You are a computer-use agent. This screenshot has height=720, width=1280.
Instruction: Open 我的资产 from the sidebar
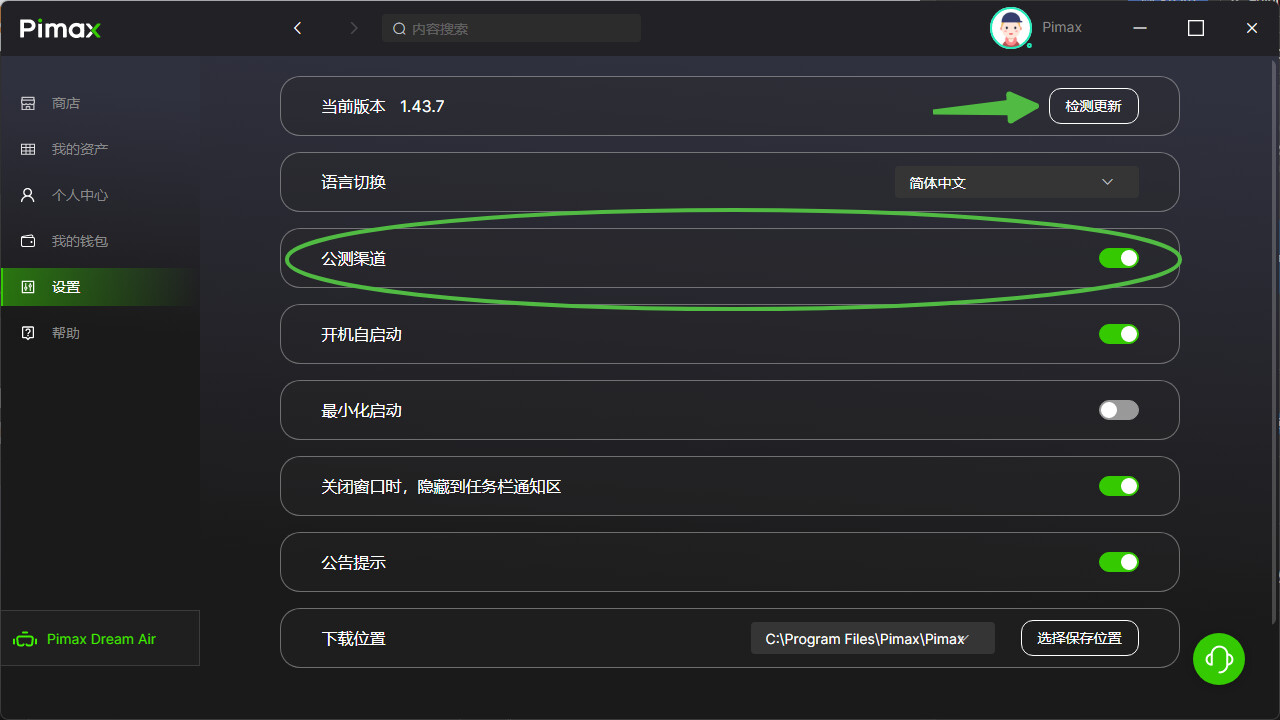point(80,149)
